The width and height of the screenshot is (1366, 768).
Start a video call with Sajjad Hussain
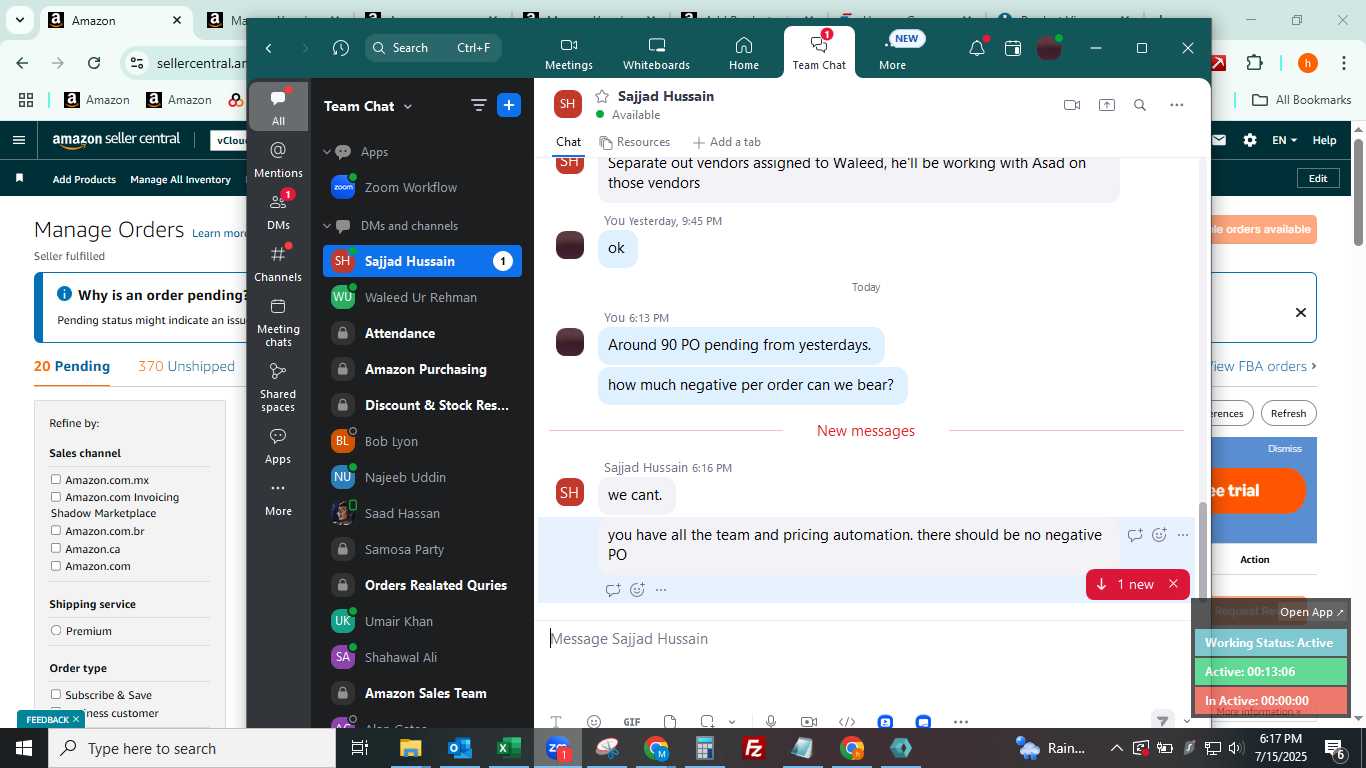tap(1072, 105)
